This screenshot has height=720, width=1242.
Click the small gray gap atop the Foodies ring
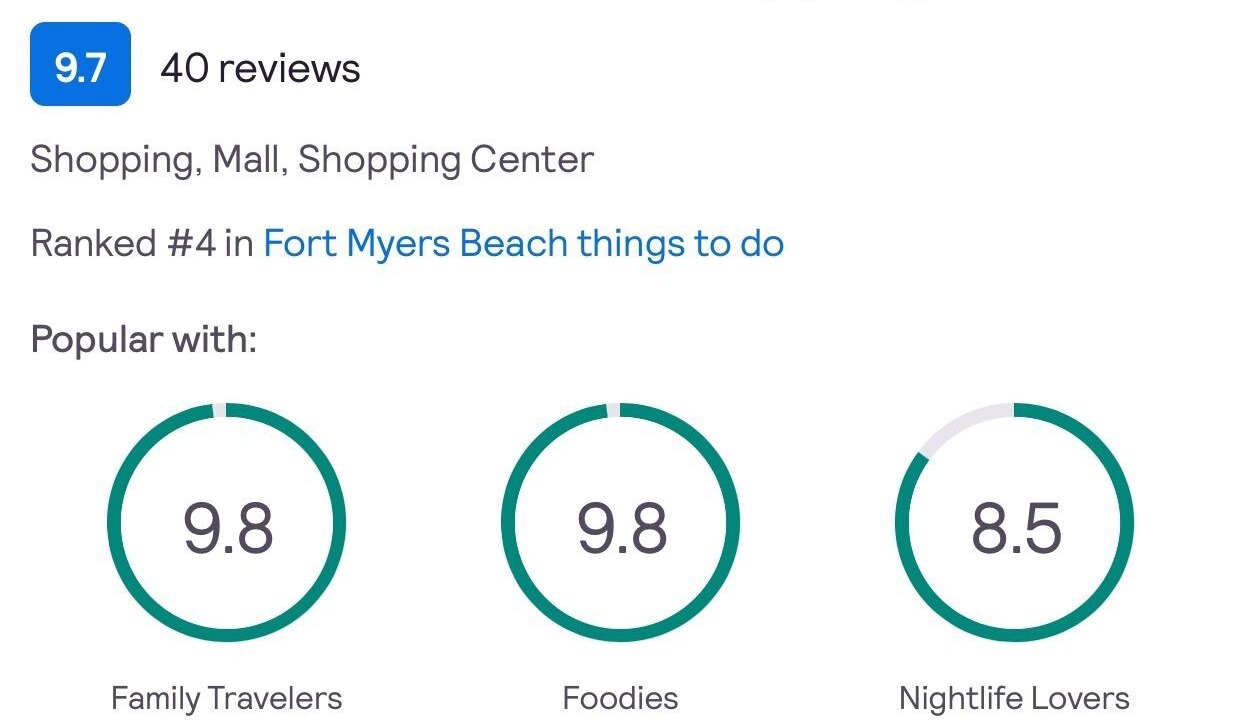(x=614, y=410)
